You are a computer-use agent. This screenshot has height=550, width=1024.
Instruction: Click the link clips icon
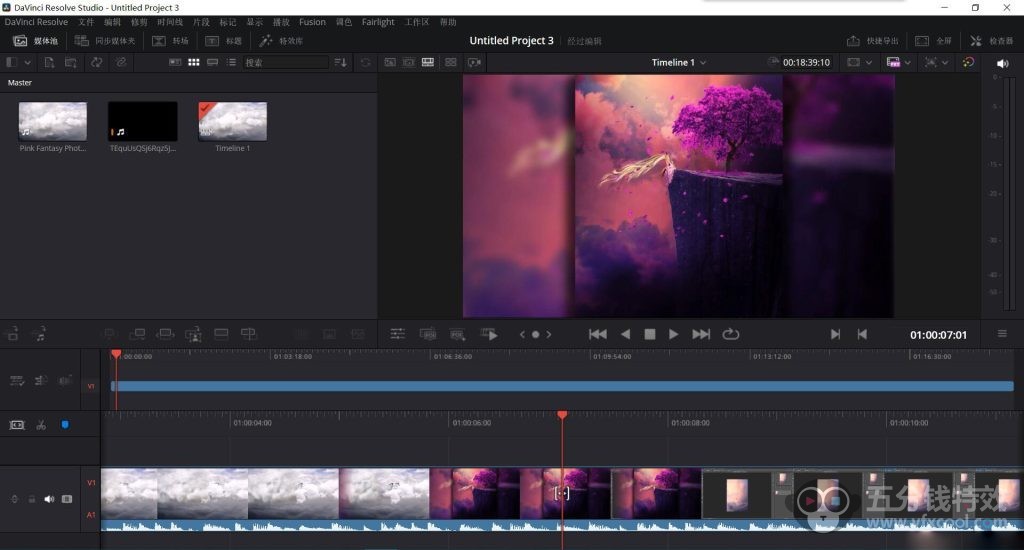click(121, 63)
